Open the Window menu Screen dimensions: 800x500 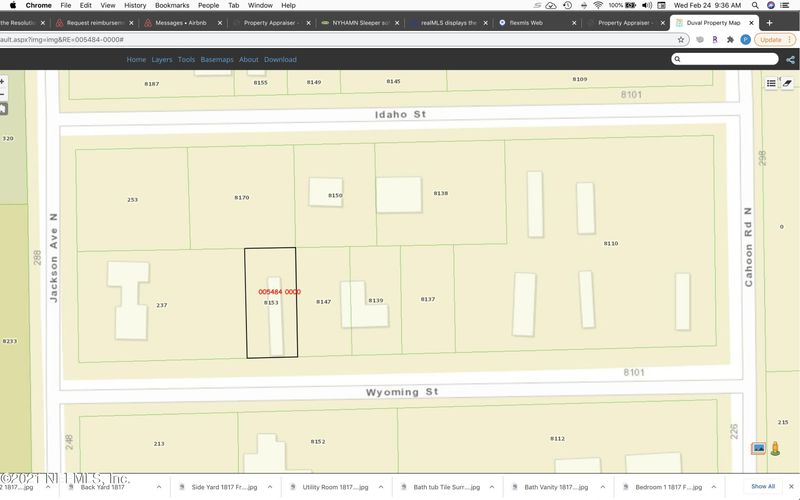pyautogui.click(x=260, y=5)
